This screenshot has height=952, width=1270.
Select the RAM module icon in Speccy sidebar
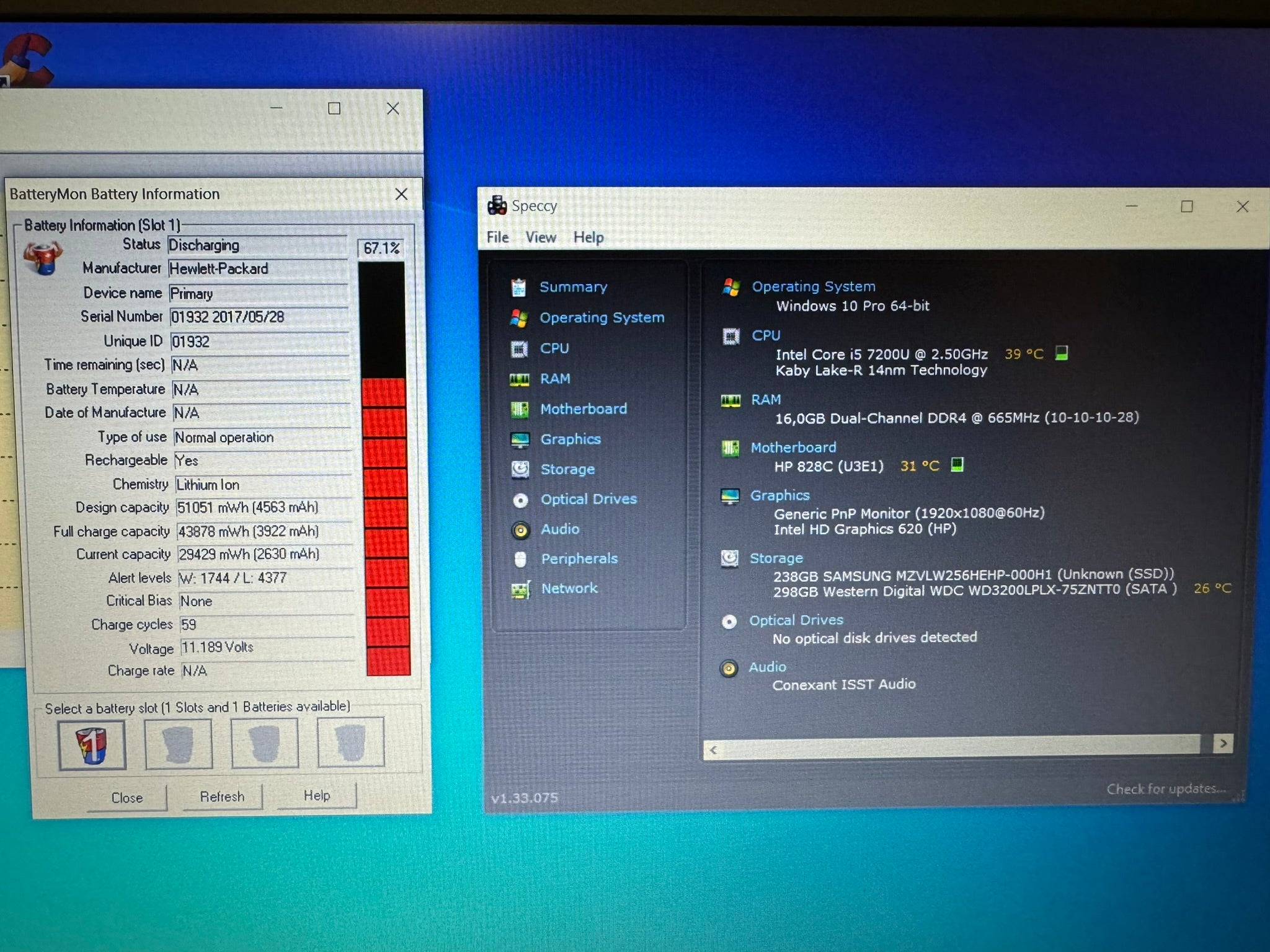[519, 379]
